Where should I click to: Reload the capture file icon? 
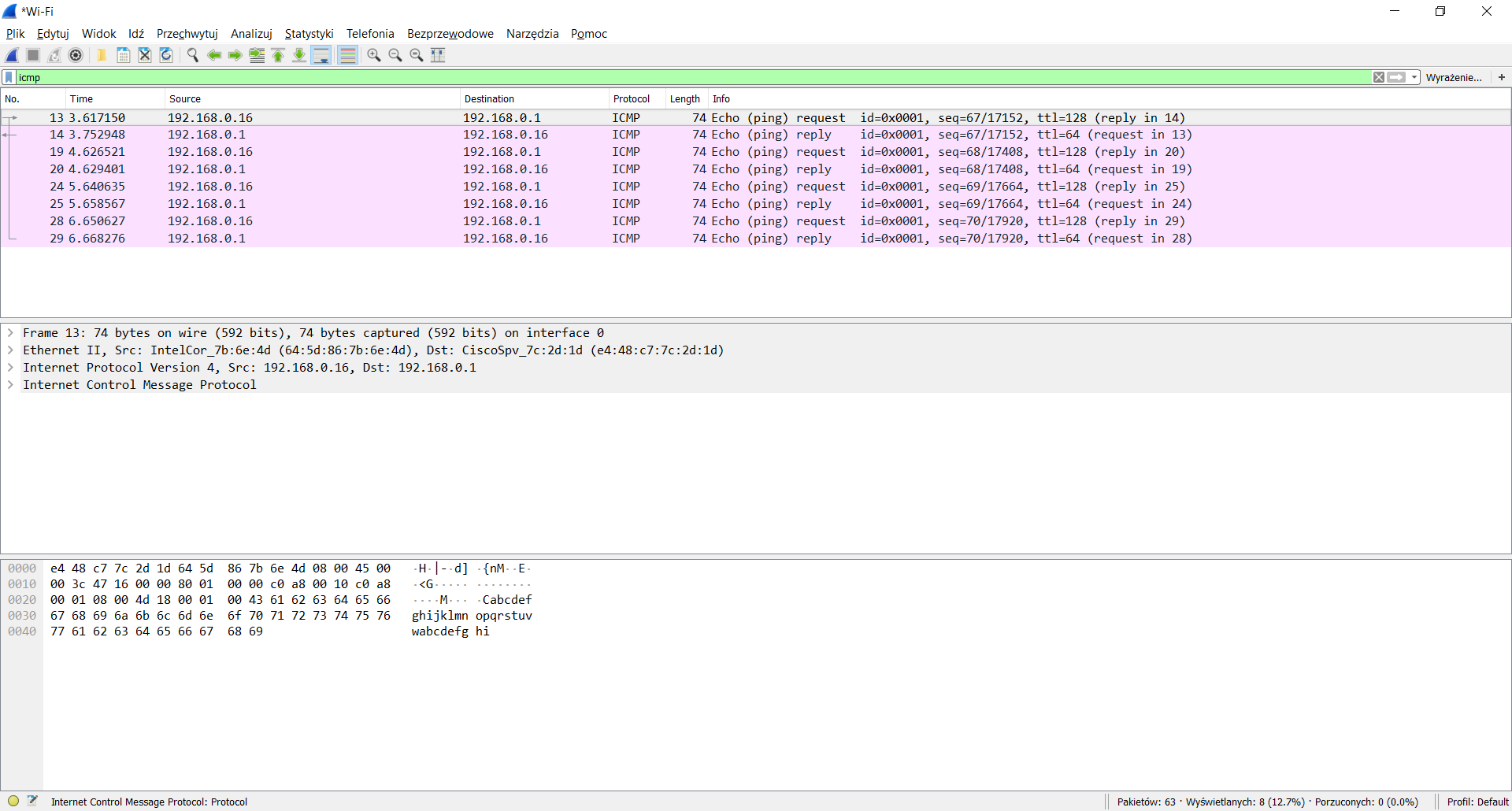166,55
